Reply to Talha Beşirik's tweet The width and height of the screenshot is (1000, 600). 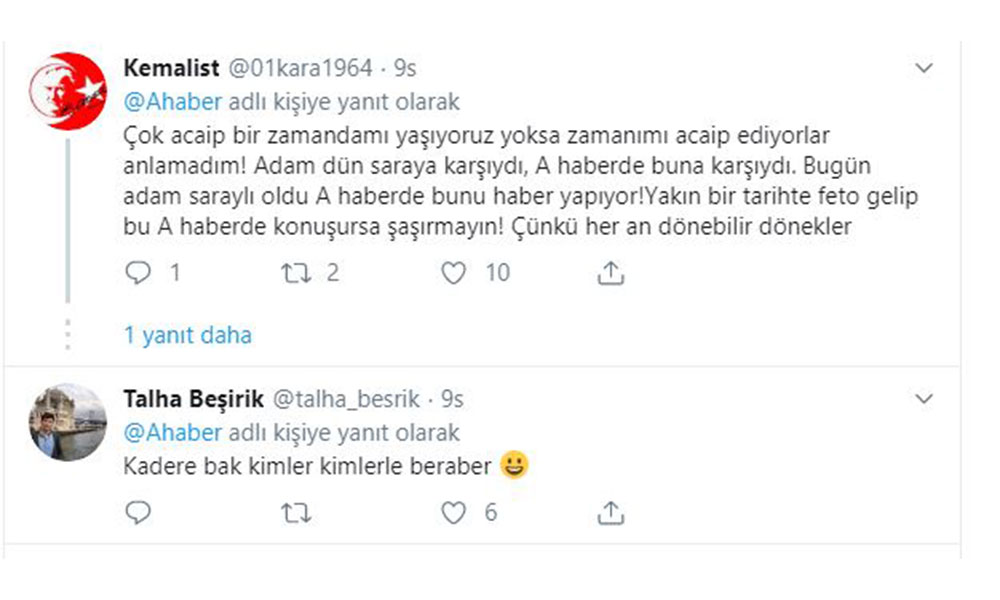tap(139, 513)
